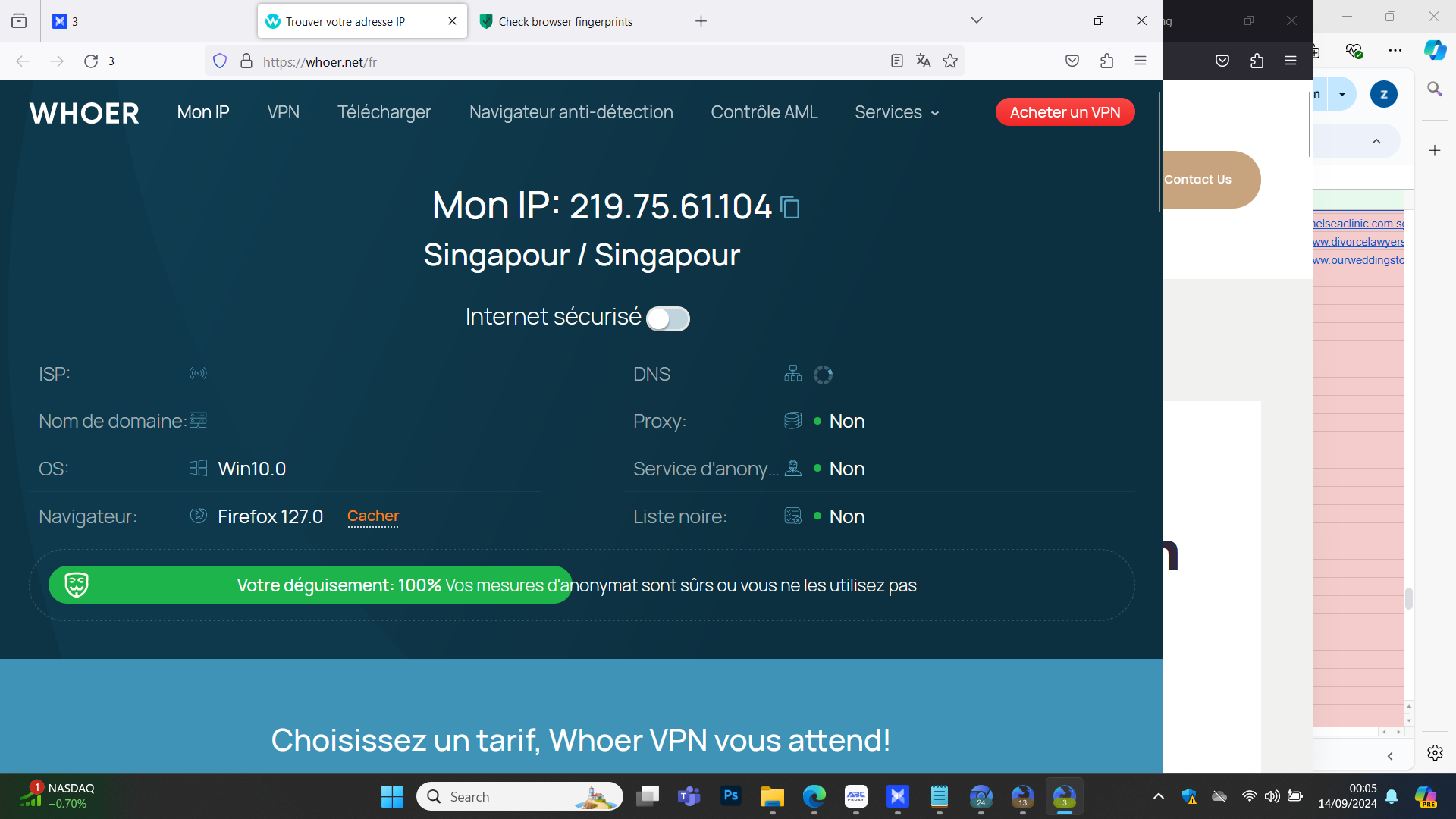
Task: Open Microsoft Teams from the taskbar
Action: pyautogui.click(x=689, y=797)
